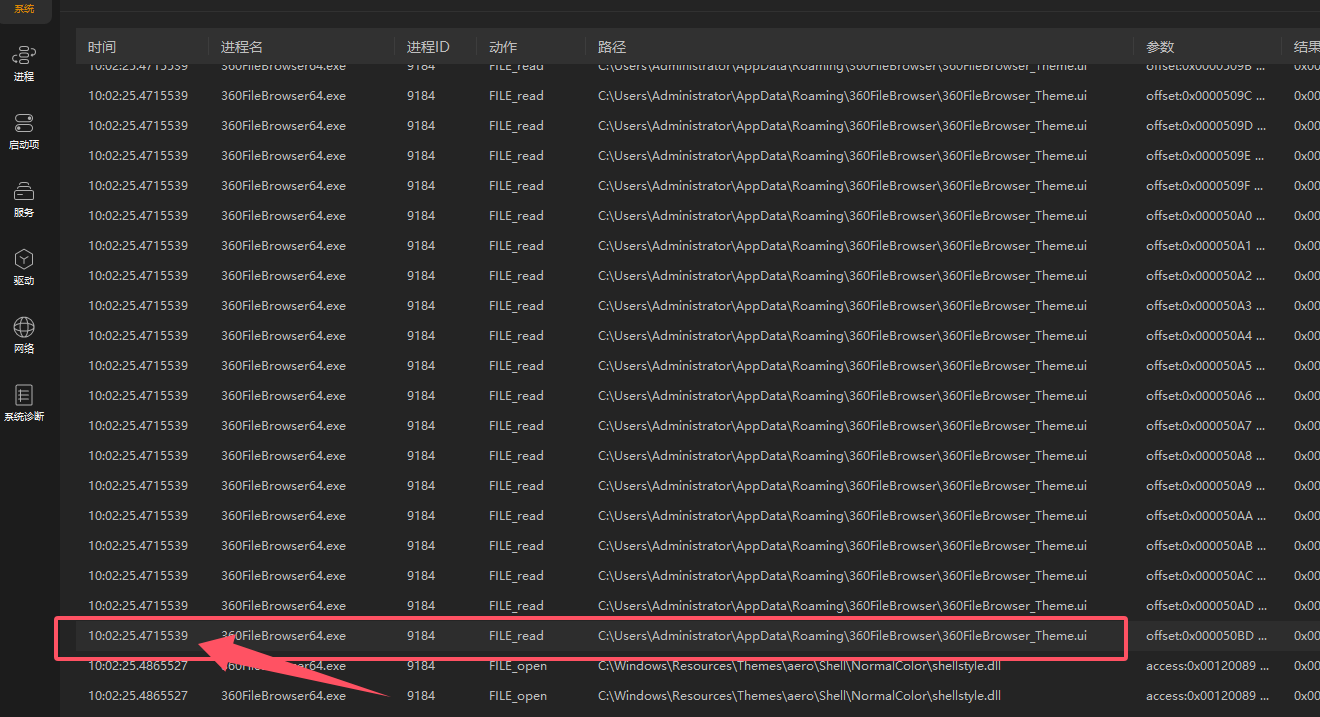The height and width of the screenshot is (717, 1320).
Task: Open the 驱动 (Drivers) sidebar icon
Action: click(24, 266)
